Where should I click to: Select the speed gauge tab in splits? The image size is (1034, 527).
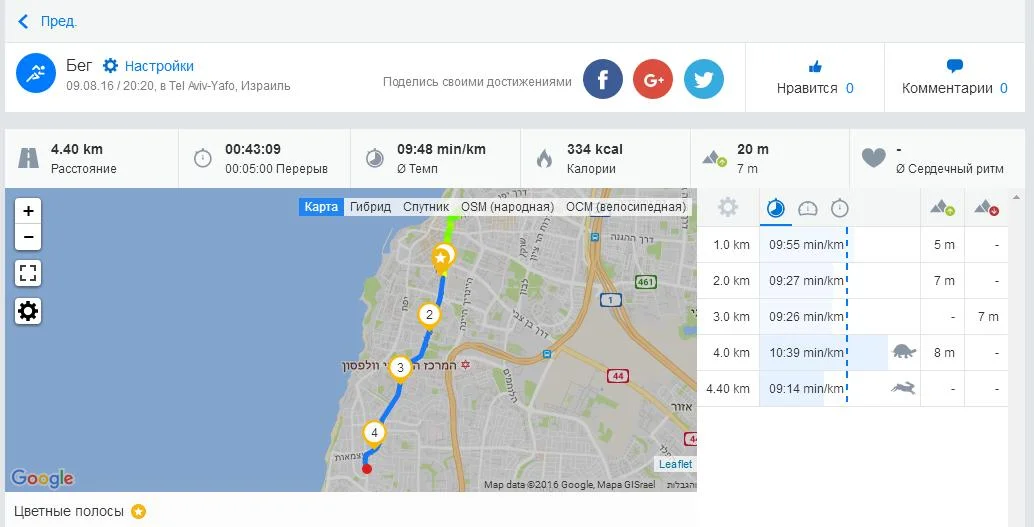(x=808, y=209)
